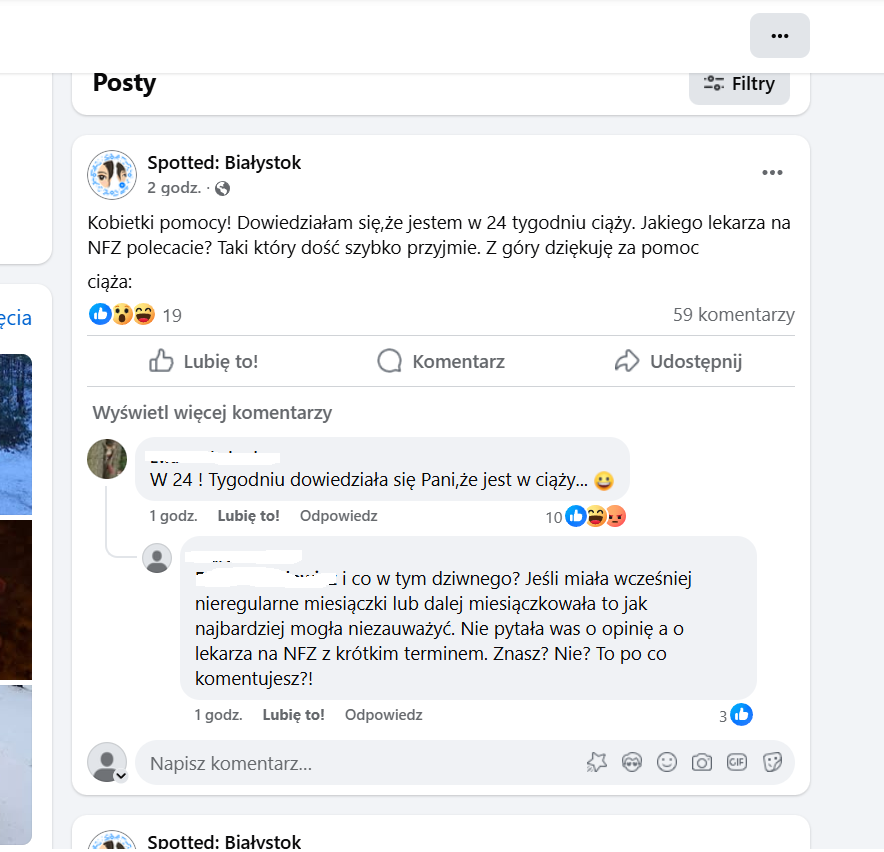Open the emoji picker in comment box
884x852 pixels.
[x=667, y=762]
